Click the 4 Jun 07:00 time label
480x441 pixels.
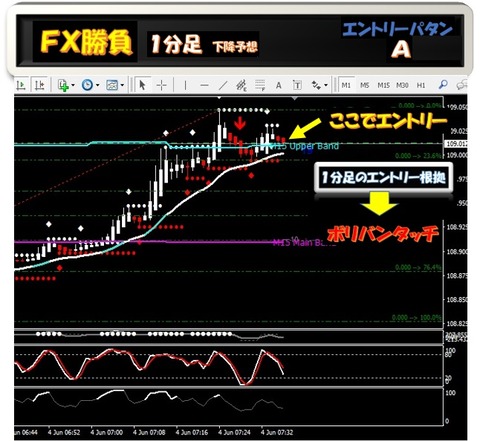(107, 432)
